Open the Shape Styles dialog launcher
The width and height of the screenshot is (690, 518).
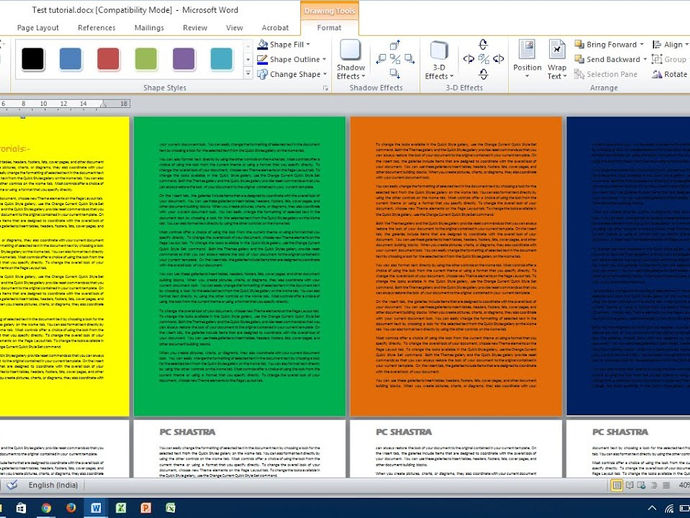[x=326, y=88]
